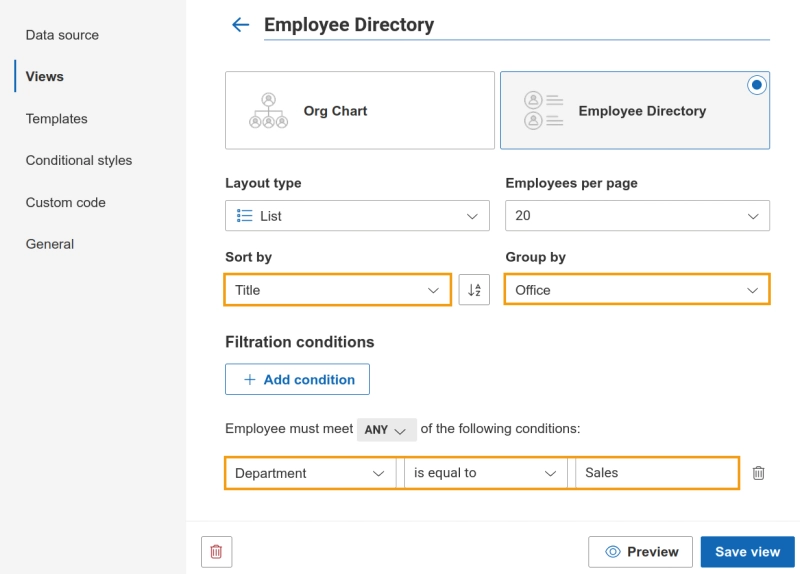Click the Sort by label

tap(248, 257)
